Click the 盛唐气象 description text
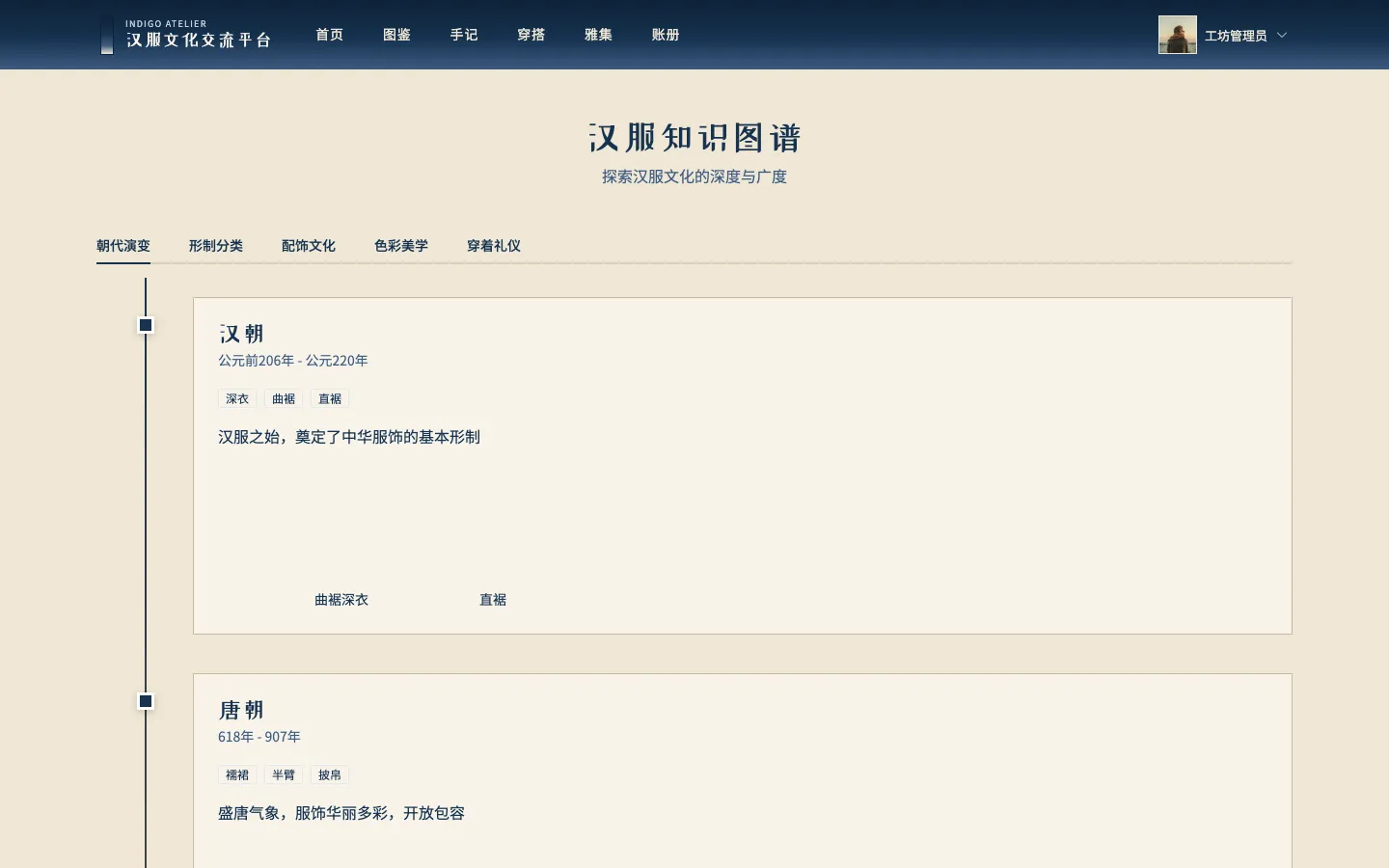1389x868 pixels. pos(341,813)
